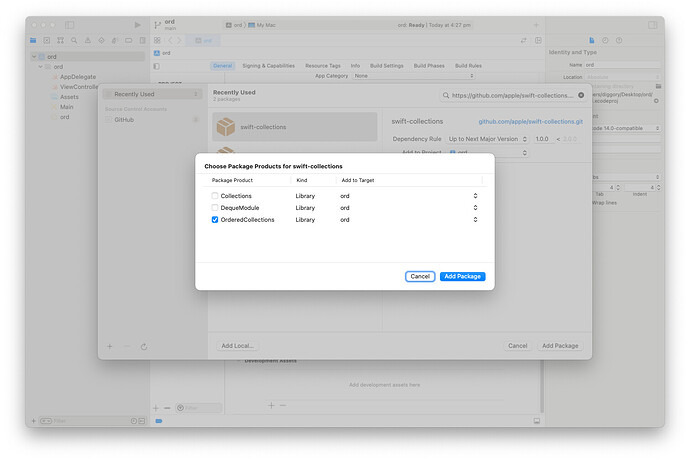Open the Dependency Rule dropdown

(487, 139)
